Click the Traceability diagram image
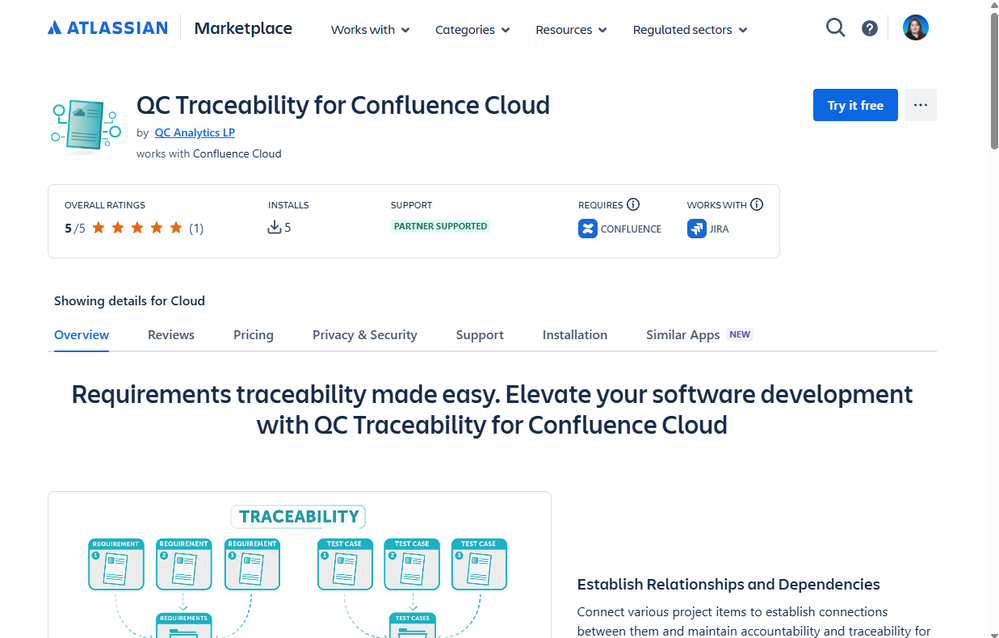 click(299, 565)
